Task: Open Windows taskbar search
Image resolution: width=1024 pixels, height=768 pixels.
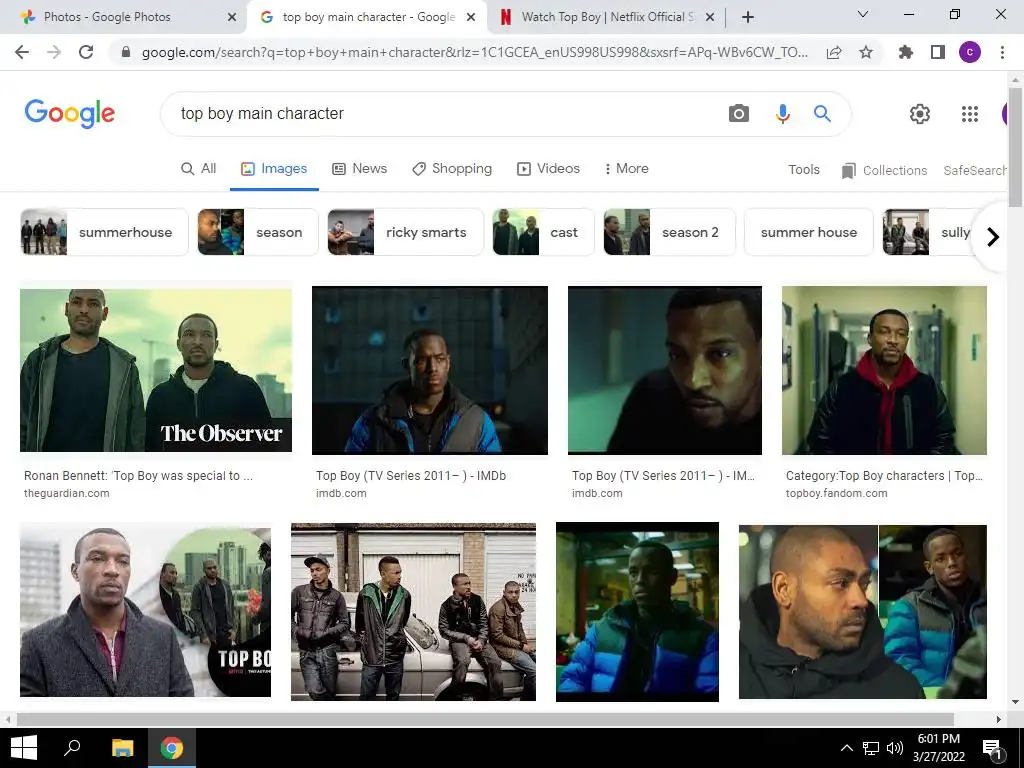Action: (x=72, y=748)
